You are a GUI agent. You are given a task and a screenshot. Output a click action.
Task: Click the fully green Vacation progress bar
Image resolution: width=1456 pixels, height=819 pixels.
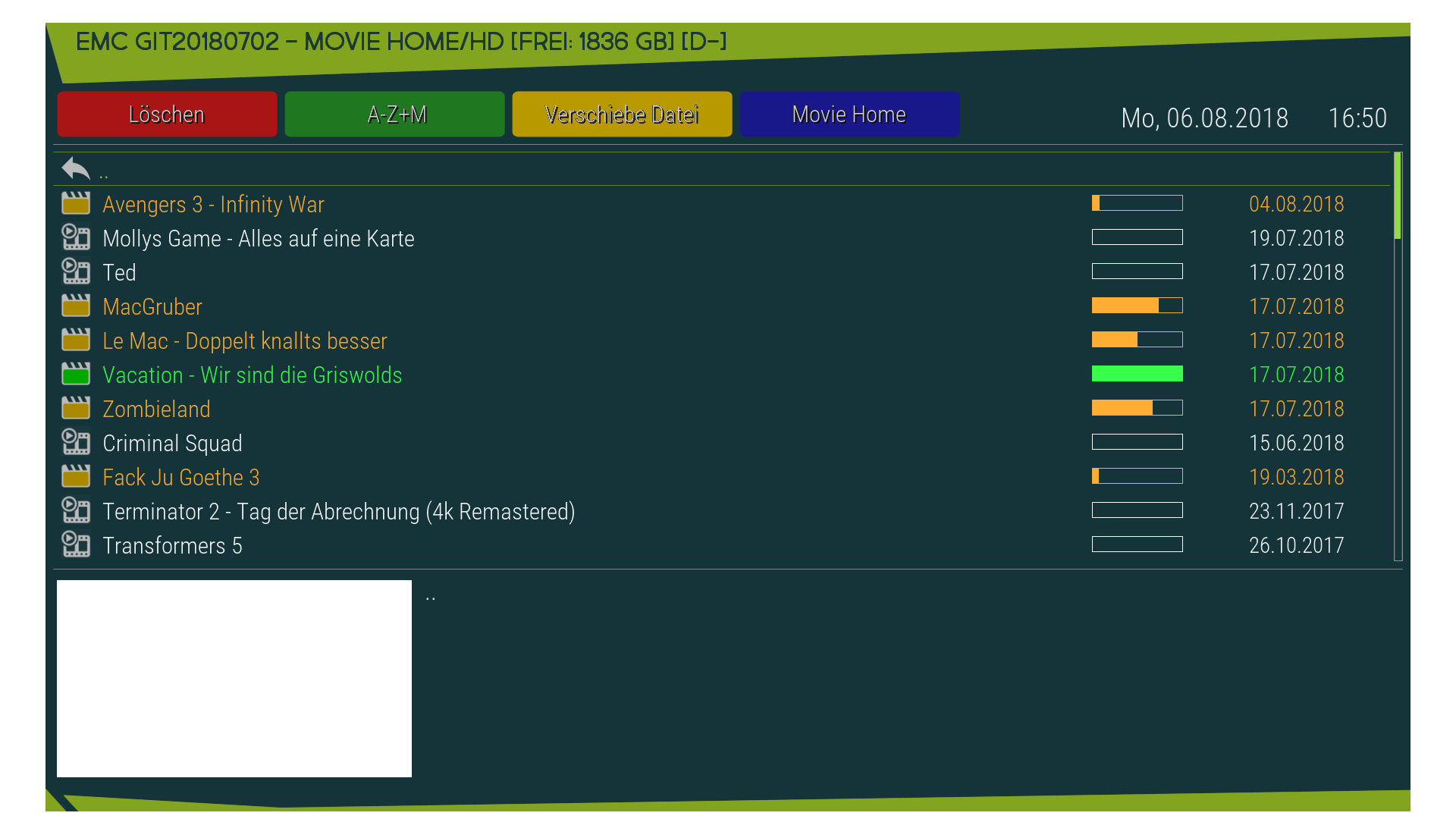[x=1137, y=374]
